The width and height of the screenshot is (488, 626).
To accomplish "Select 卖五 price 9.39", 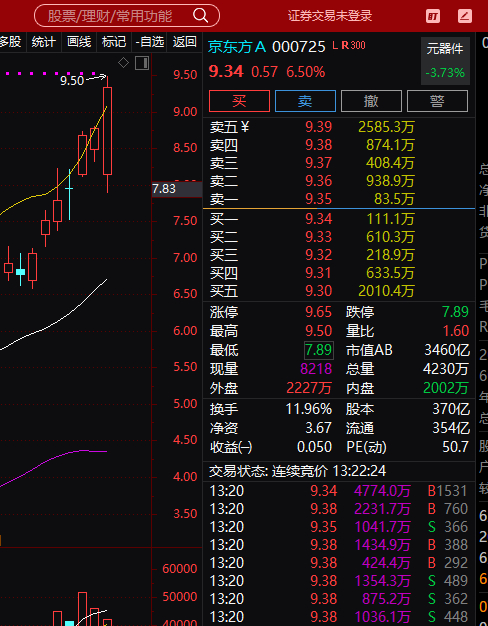I will 319,127.
